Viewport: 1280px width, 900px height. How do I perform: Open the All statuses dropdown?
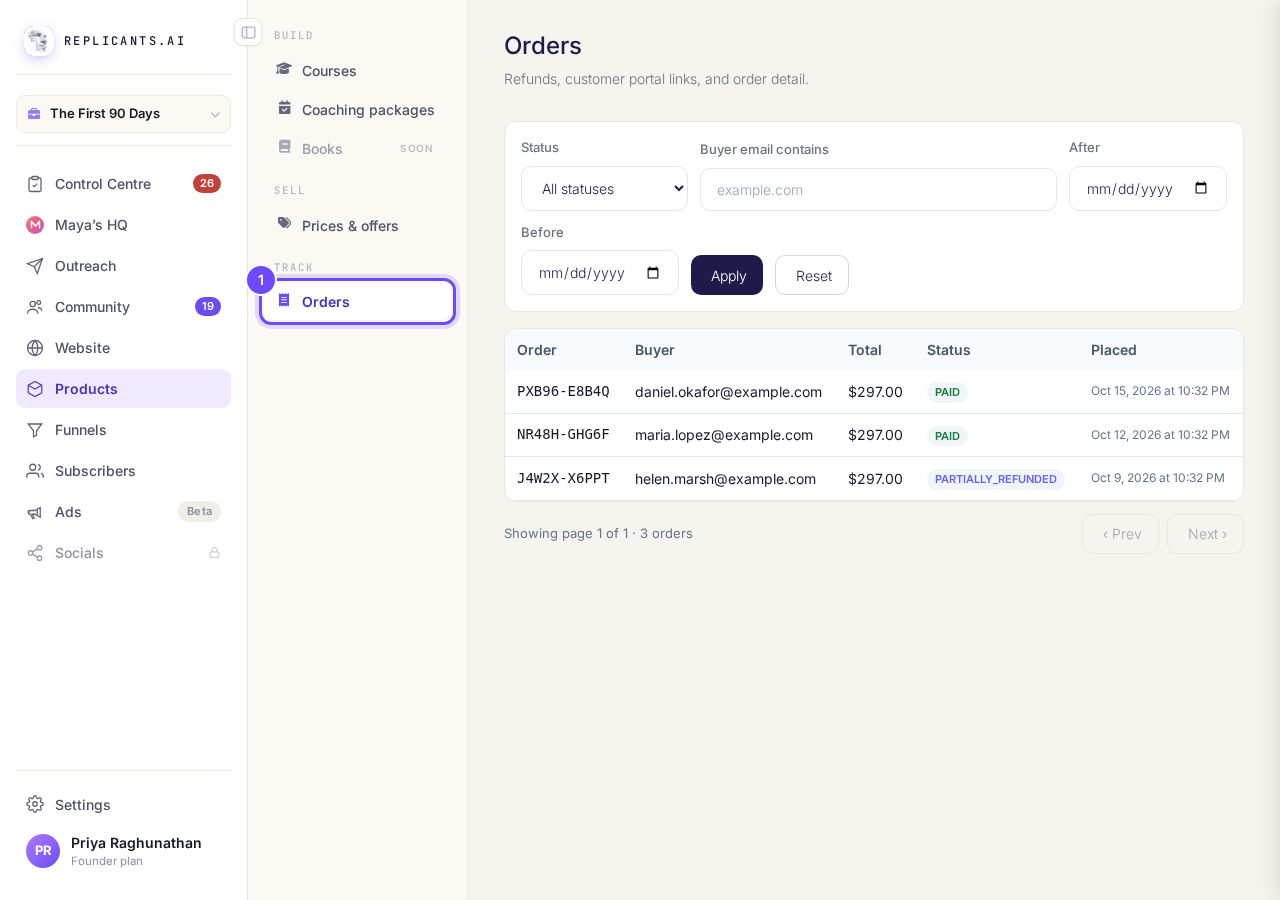pyautogui.click(x=604, y=189)
